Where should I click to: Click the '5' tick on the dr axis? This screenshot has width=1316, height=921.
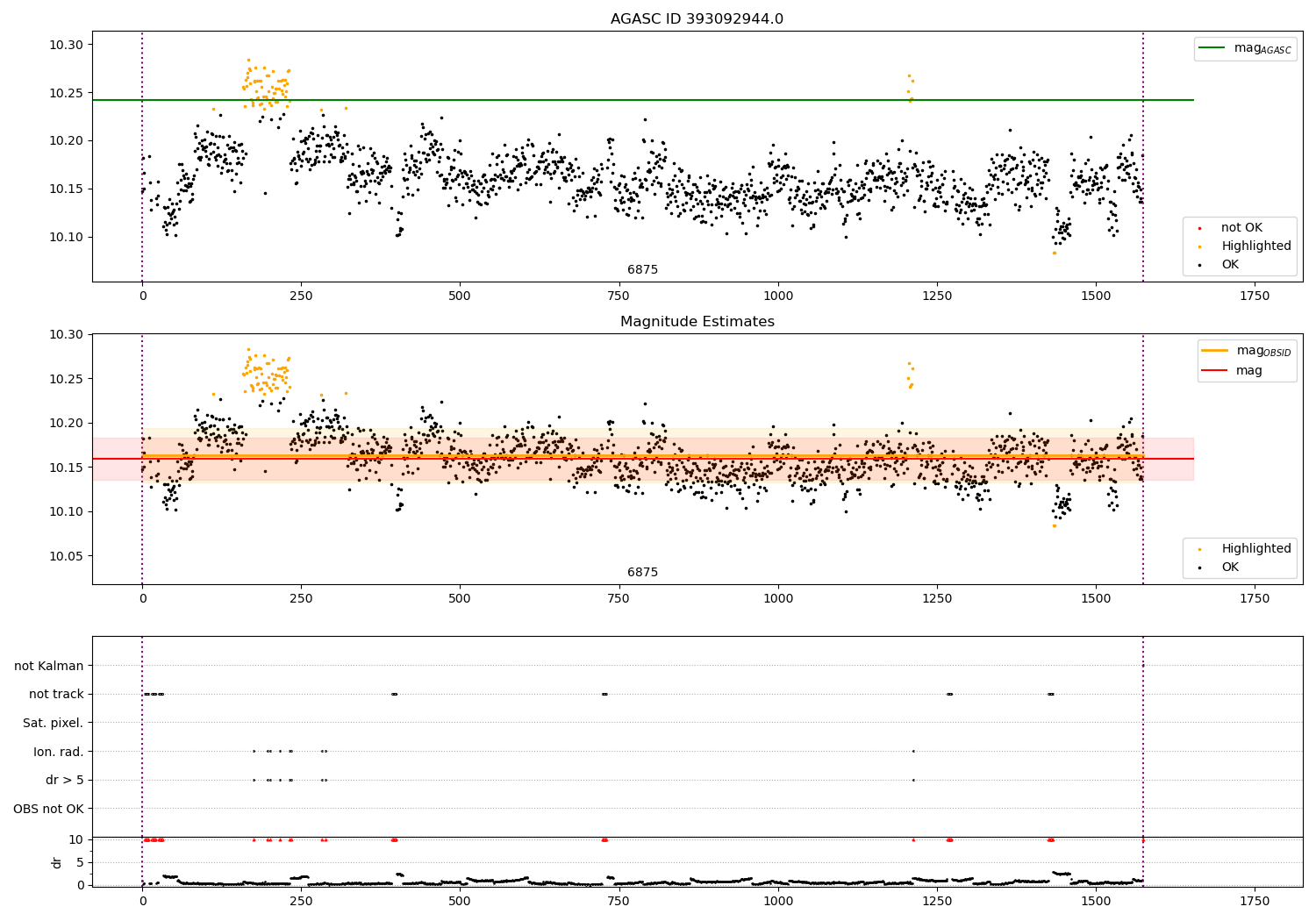(x=80, y=862)
